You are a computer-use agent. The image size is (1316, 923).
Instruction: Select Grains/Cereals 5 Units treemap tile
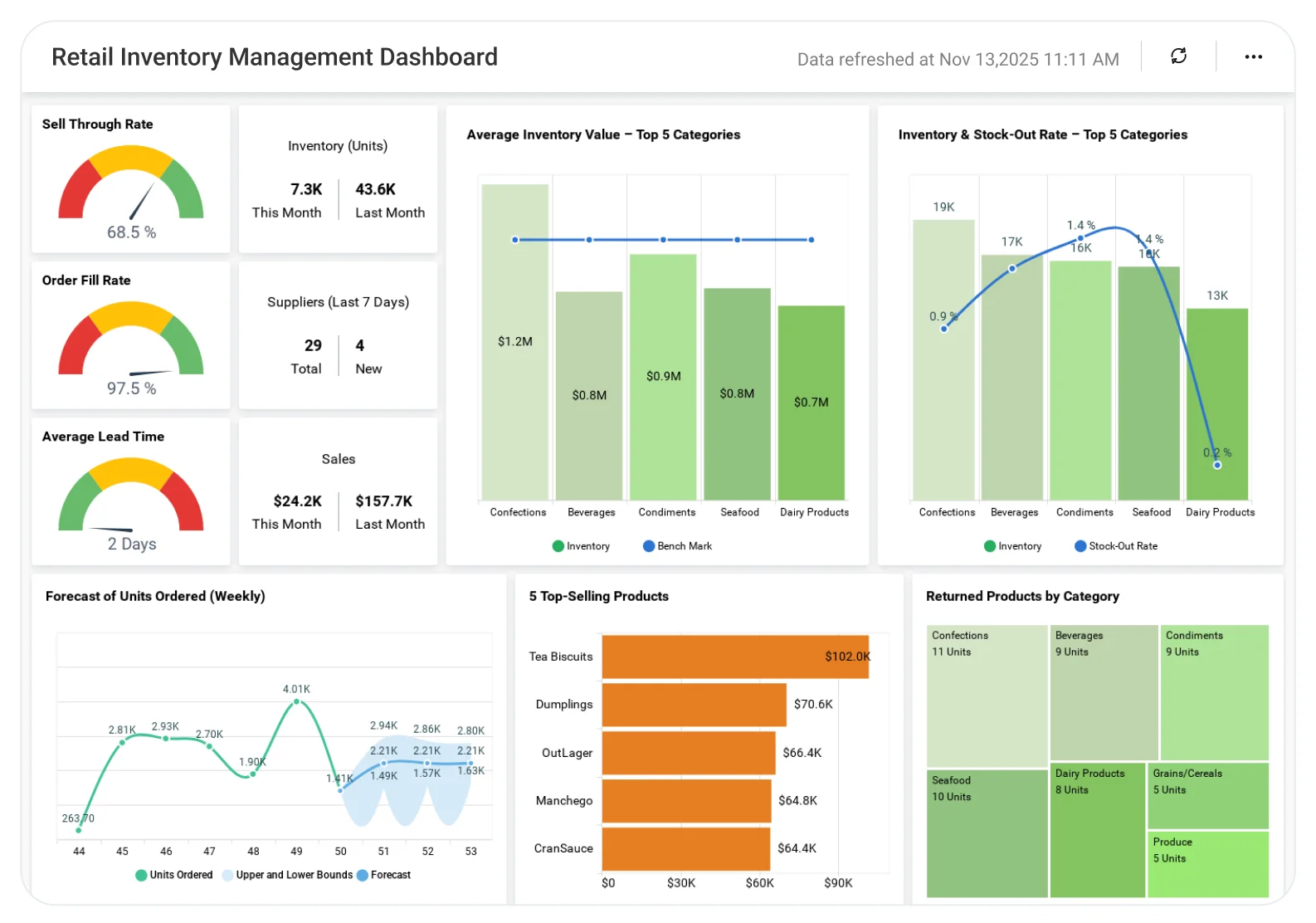(1208, 795)
